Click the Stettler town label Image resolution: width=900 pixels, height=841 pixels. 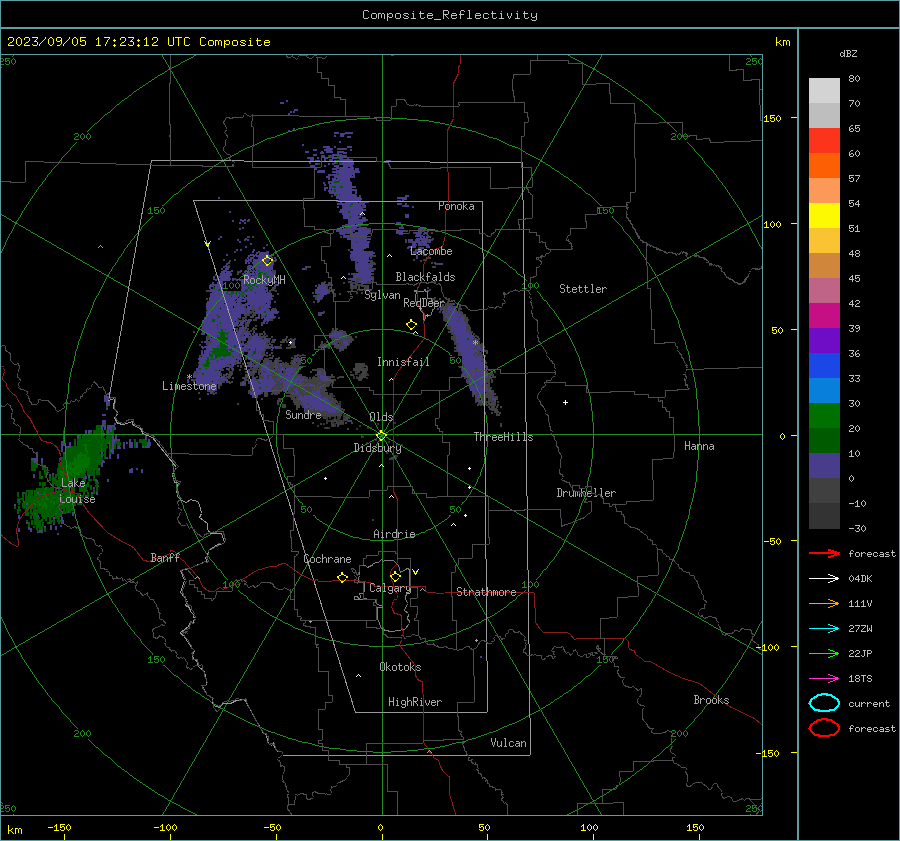pyautogui.click(x=583, y=289)
